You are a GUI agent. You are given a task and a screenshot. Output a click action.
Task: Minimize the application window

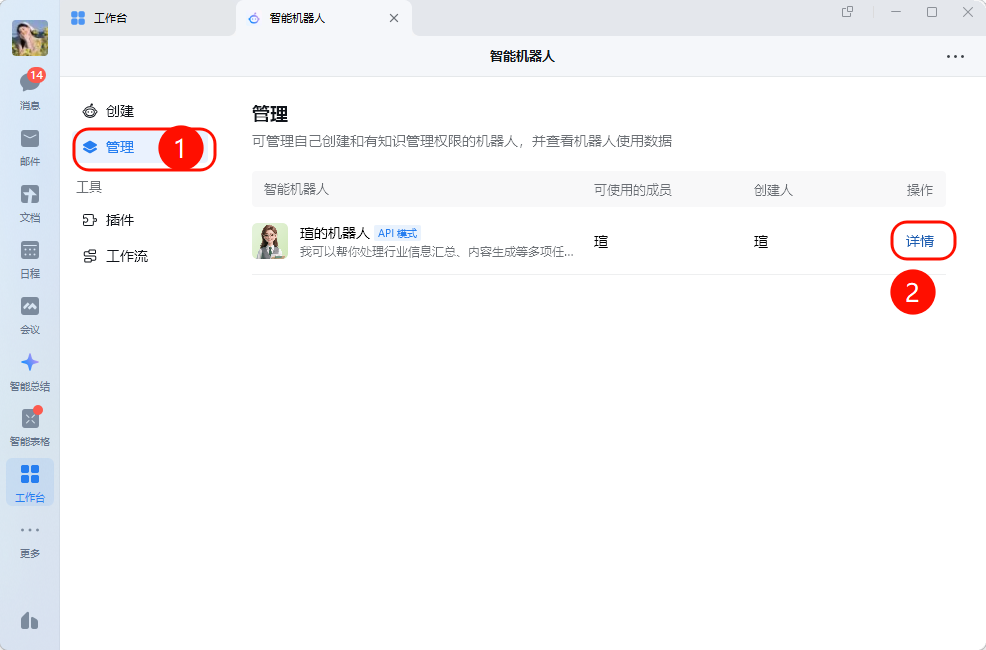click(x=896, y=12)
